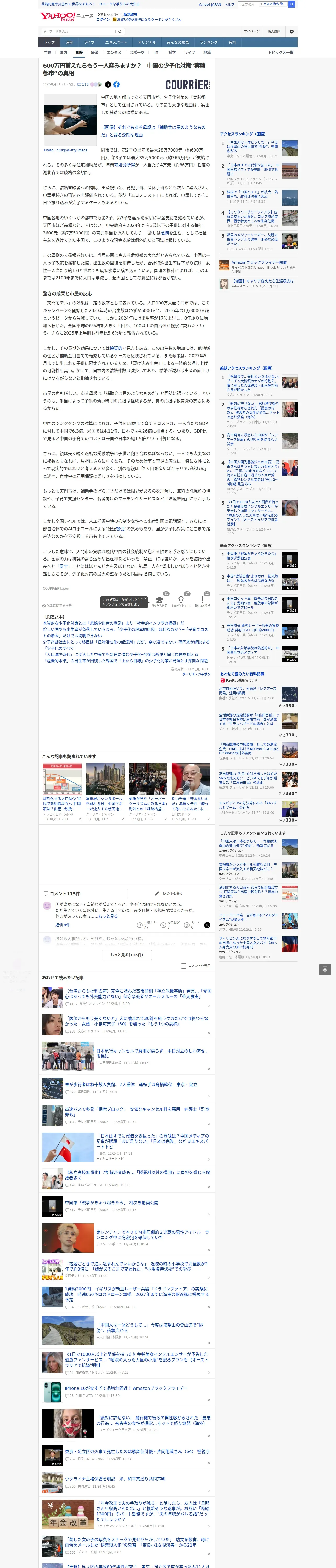Open the エキスパート navigation tab
This screenshot has width=336, height=1568.
pos(116,43)
